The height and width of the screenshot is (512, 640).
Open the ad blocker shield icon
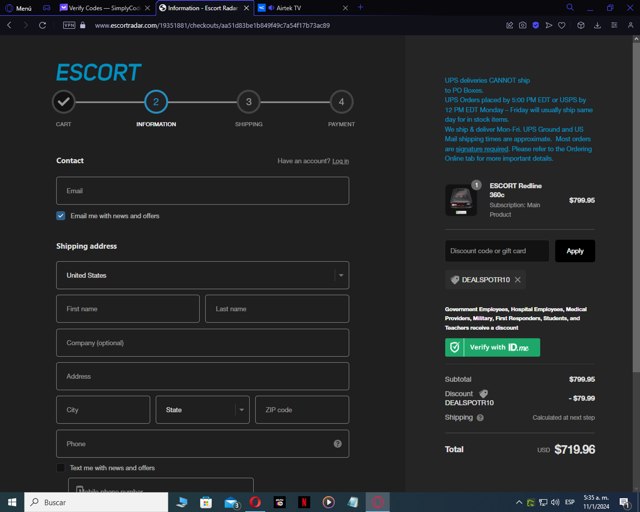[x=536, y=25]
